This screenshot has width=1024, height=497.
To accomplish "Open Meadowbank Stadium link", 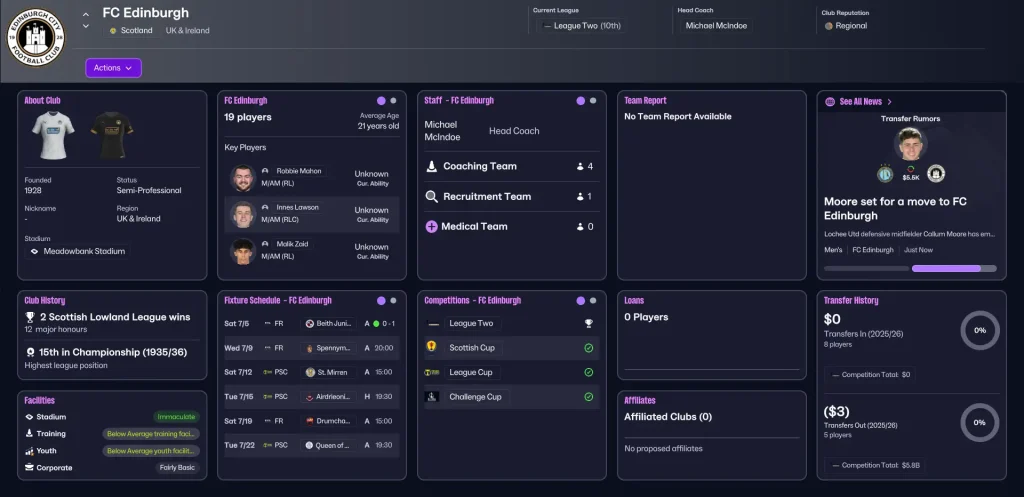I will [78, 251].
